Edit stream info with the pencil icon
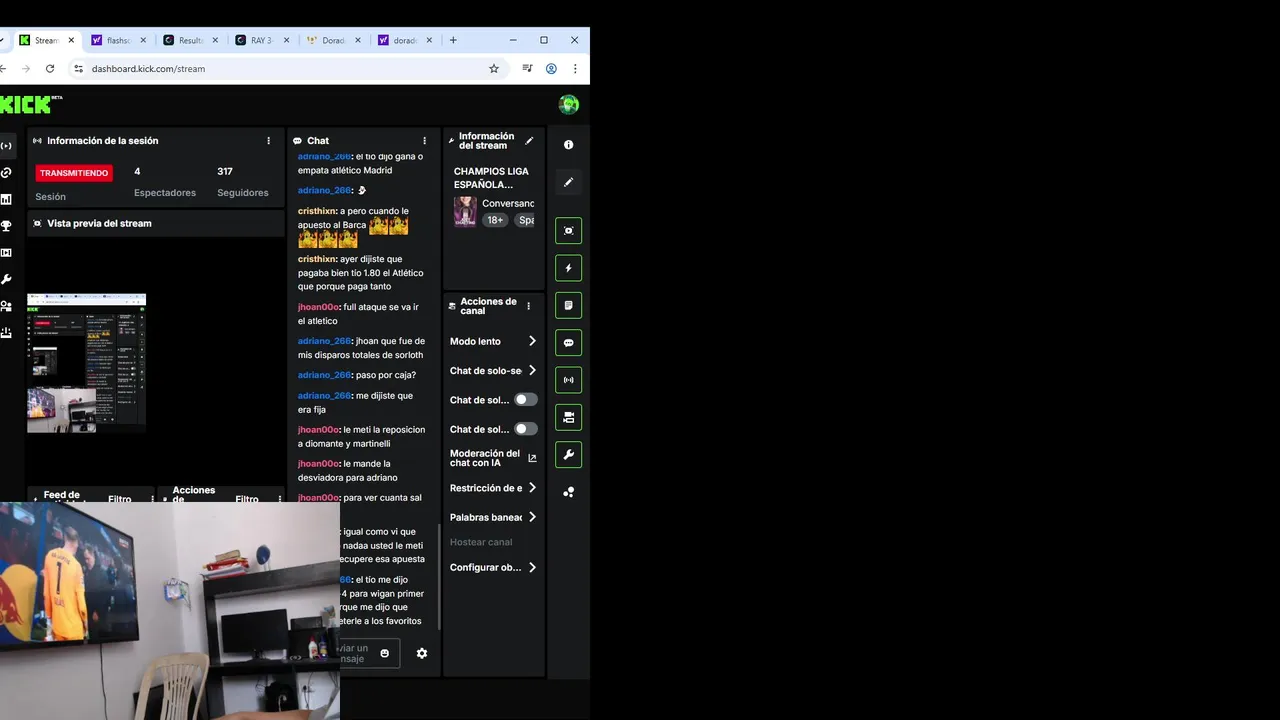 pyautogui.click(x=529, y=141)
